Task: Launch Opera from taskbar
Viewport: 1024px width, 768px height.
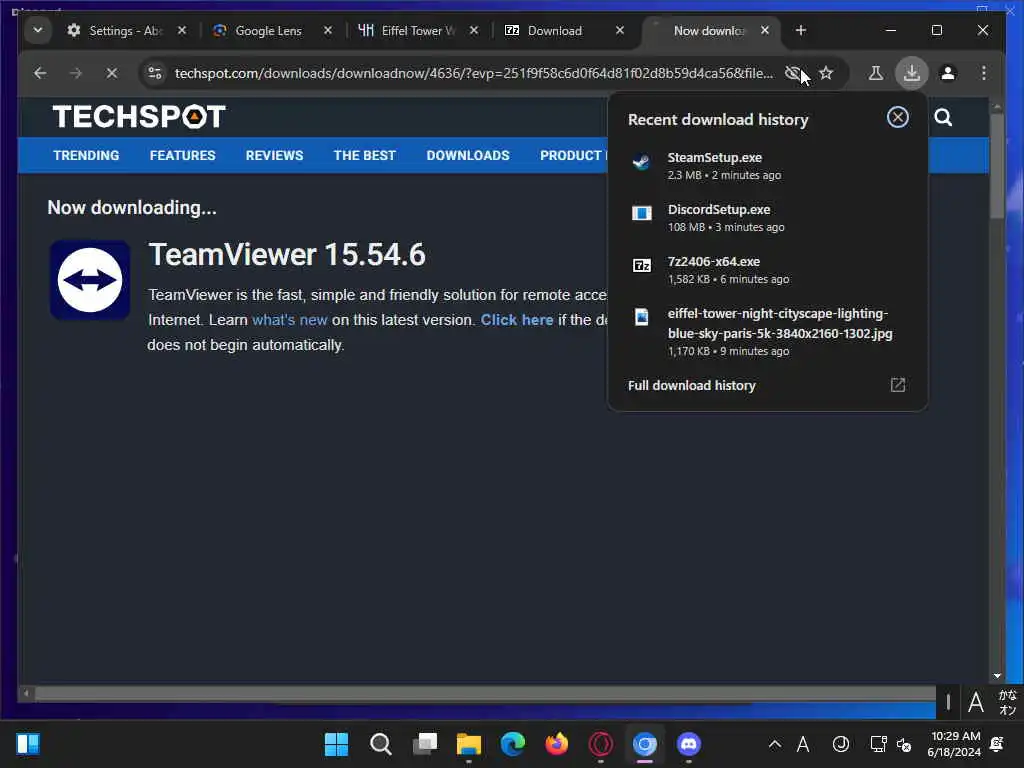Action: pos(601,744)
